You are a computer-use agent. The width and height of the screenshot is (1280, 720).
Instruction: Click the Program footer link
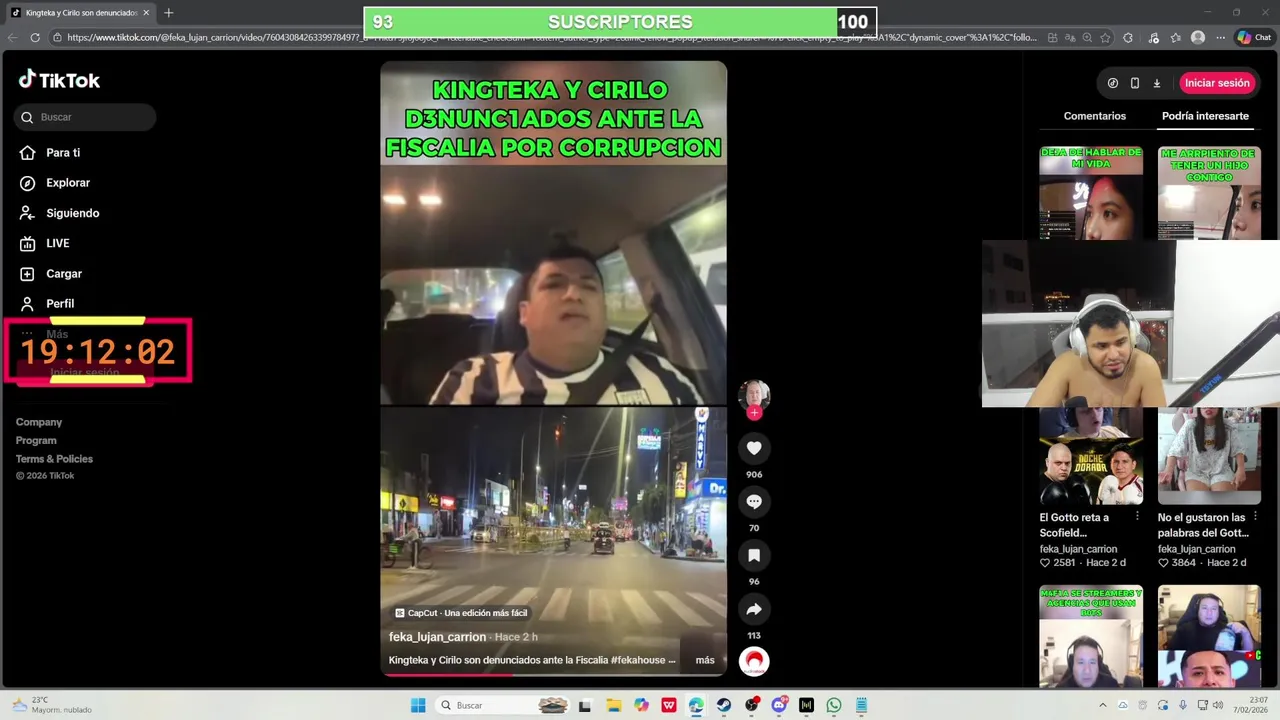click(36, 440)
